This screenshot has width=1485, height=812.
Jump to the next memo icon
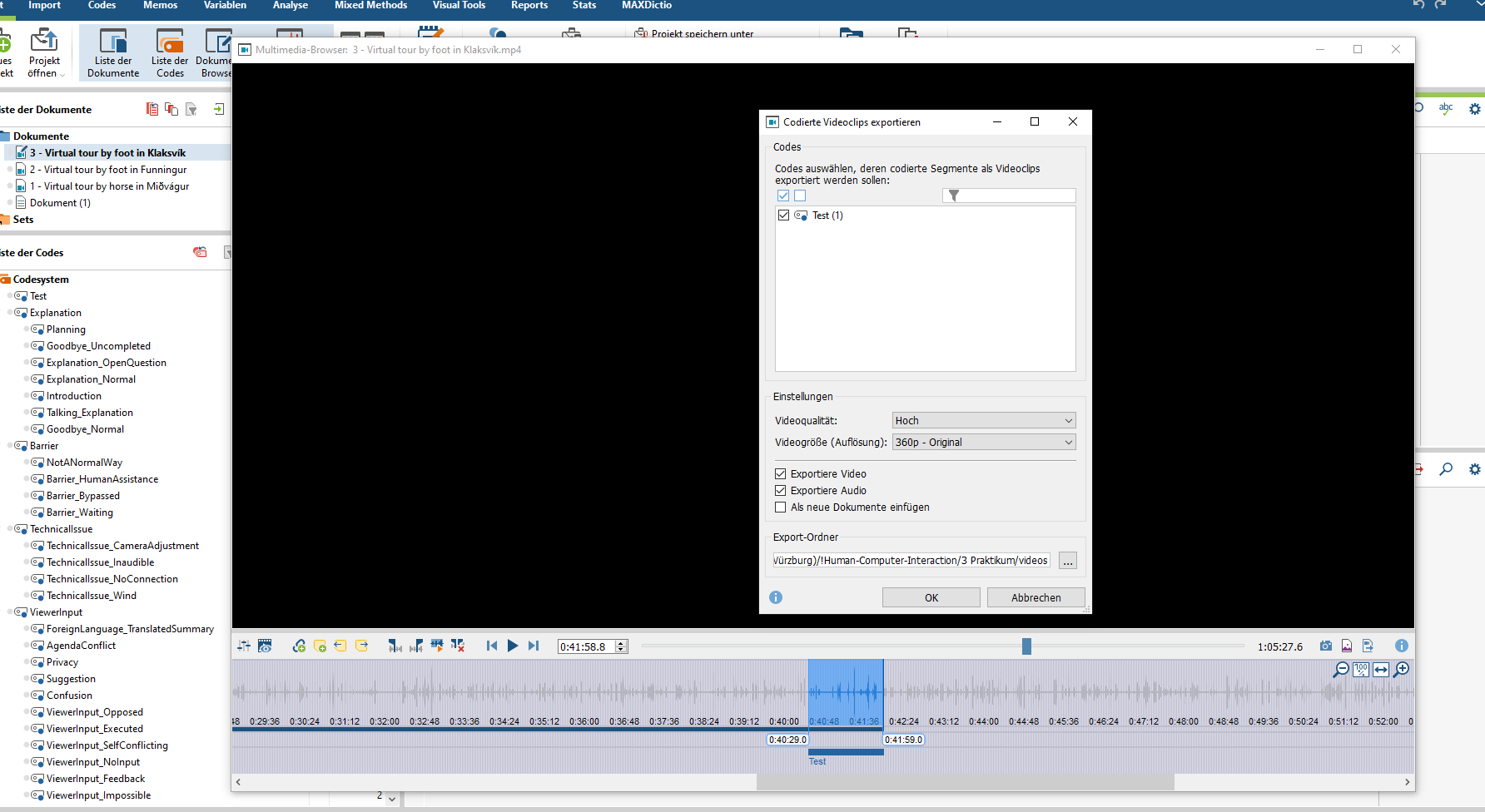[x=361, y=646]
